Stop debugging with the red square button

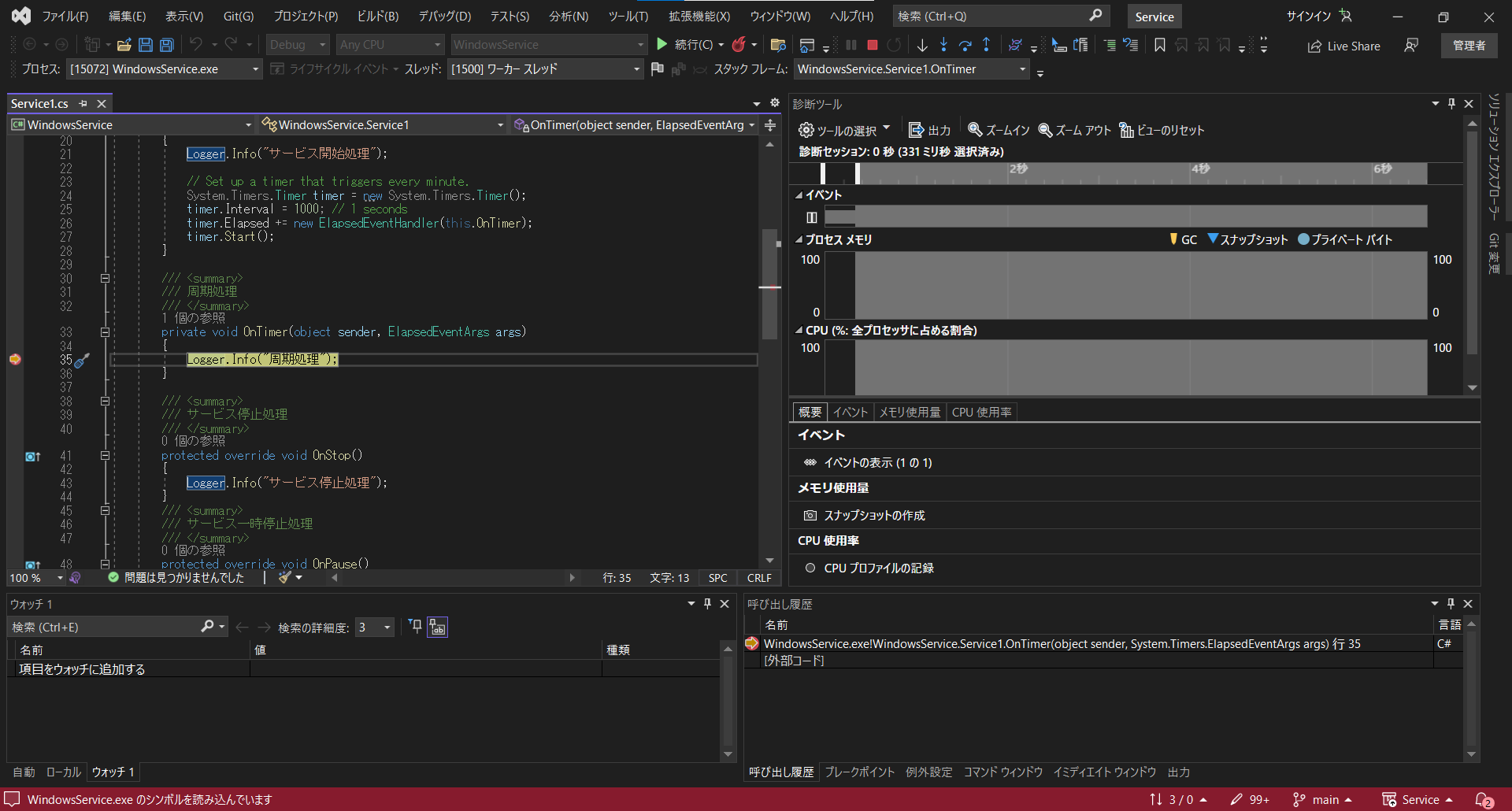click(x=873, y=45)
